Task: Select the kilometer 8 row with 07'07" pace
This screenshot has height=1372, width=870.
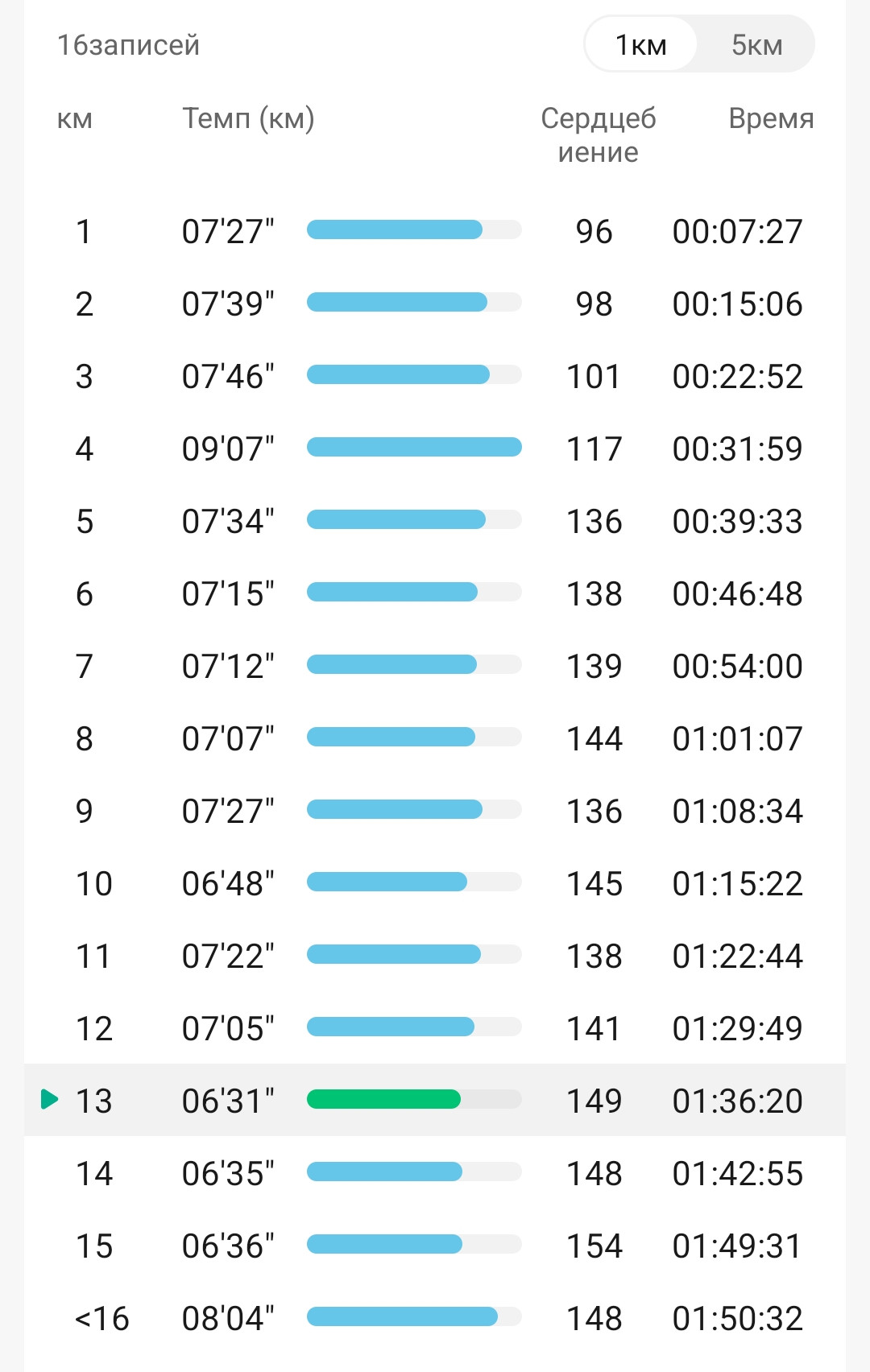Action: coord(435,738)
